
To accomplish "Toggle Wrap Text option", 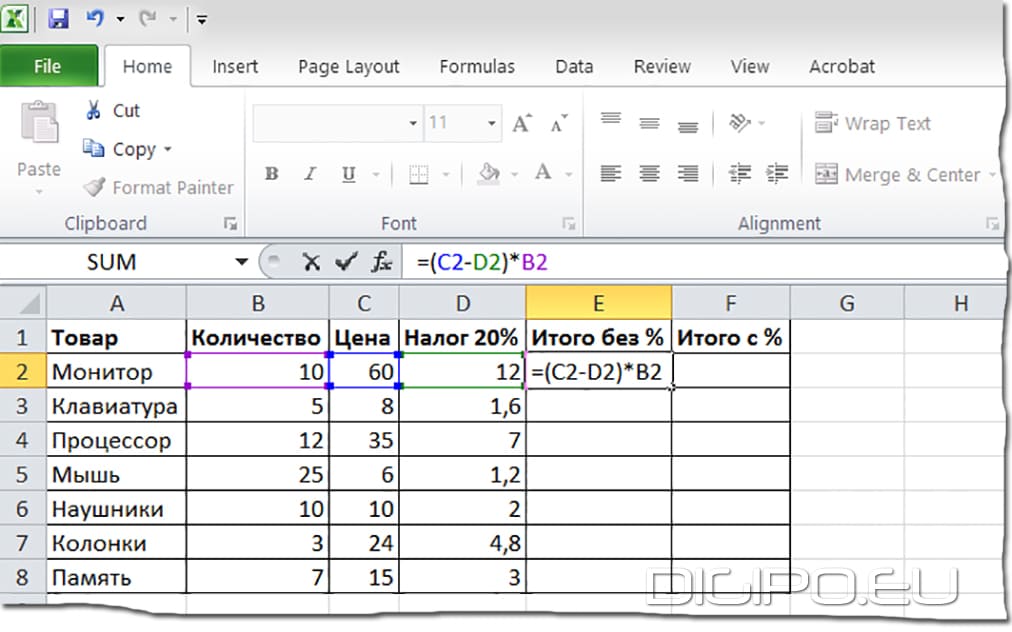I will (x=873, y=124).
